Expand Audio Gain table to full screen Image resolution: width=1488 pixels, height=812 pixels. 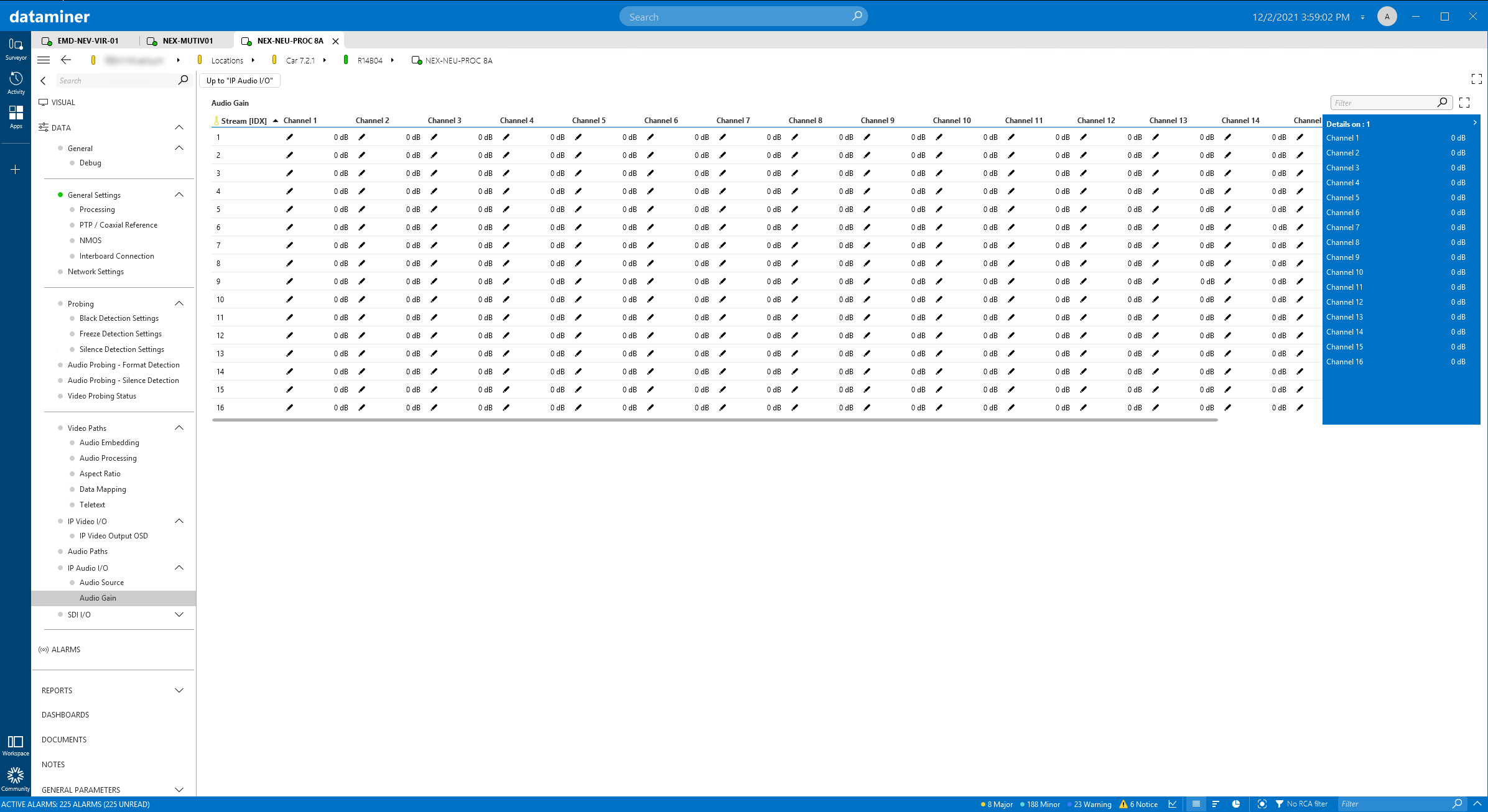click(1464, 103)
